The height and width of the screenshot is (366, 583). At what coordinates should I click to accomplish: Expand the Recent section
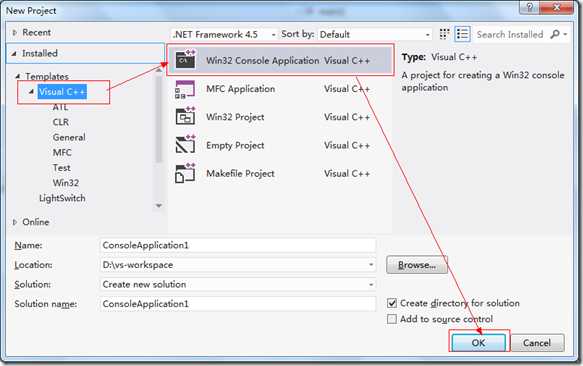(x=15, y=33)
